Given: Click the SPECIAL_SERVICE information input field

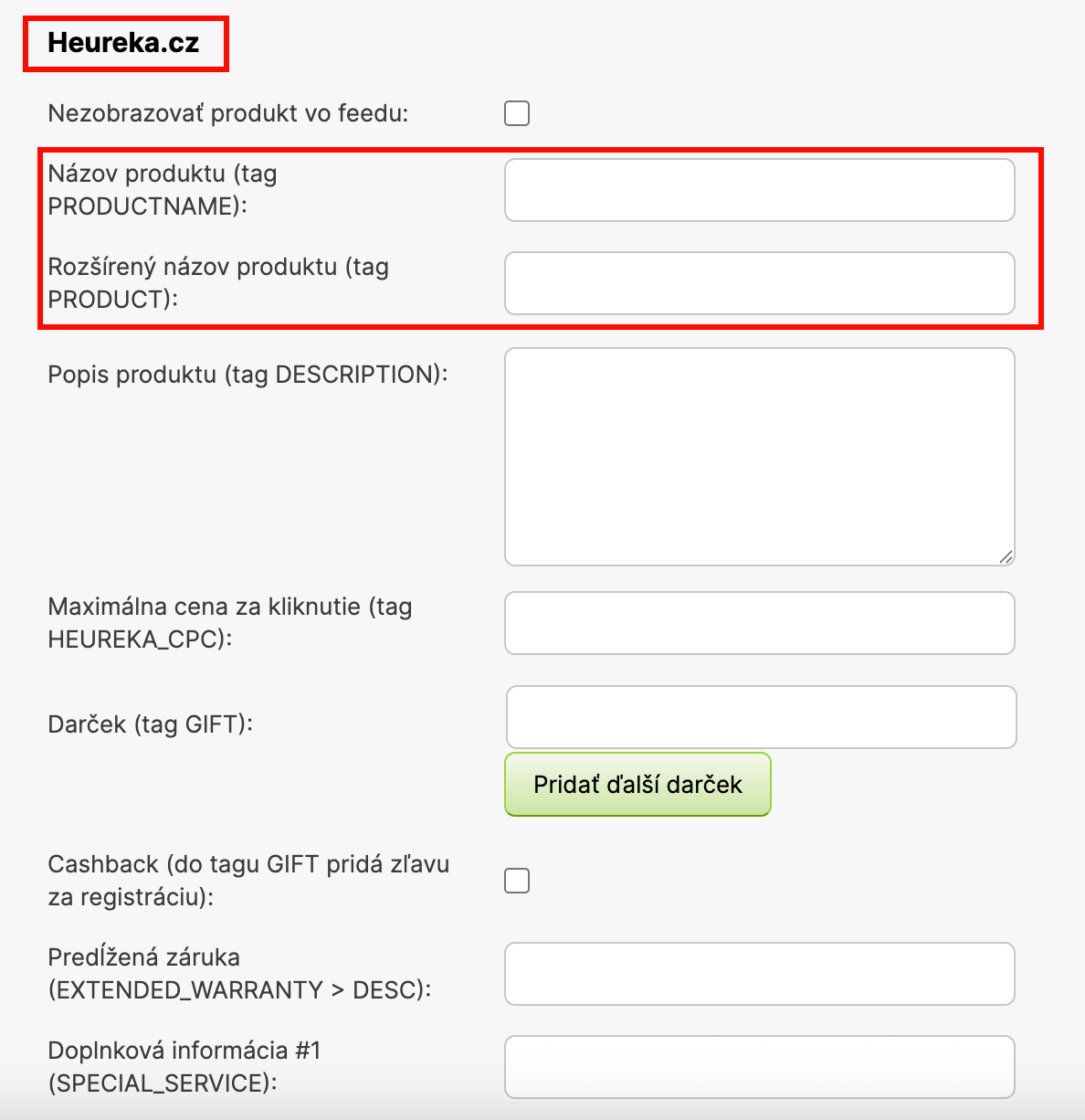Looking at the screenshot, I should (759, 1067).
